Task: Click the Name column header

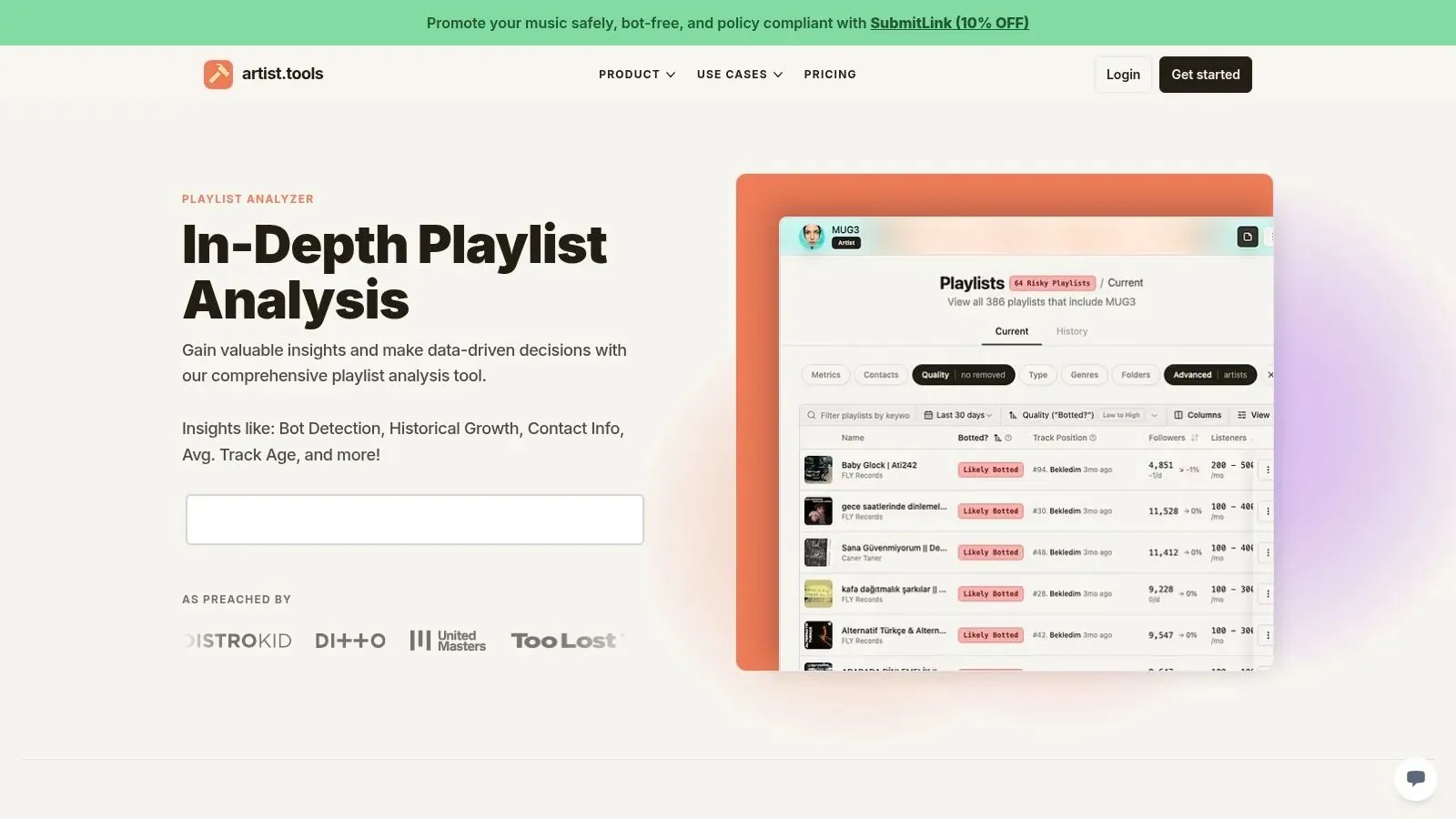Action: tap(853, 438)
